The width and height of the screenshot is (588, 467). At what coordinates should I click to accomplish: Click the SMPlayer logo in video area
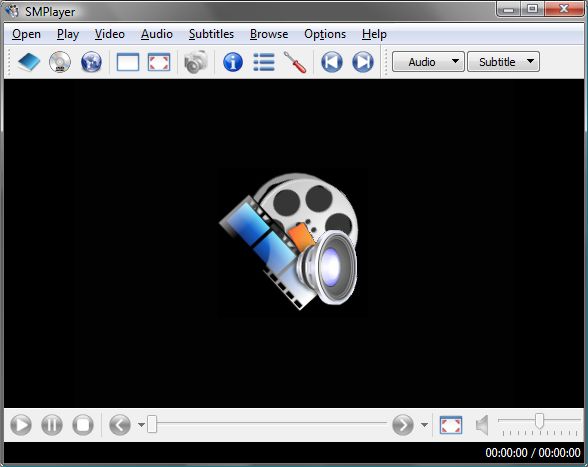pos(289,241)
